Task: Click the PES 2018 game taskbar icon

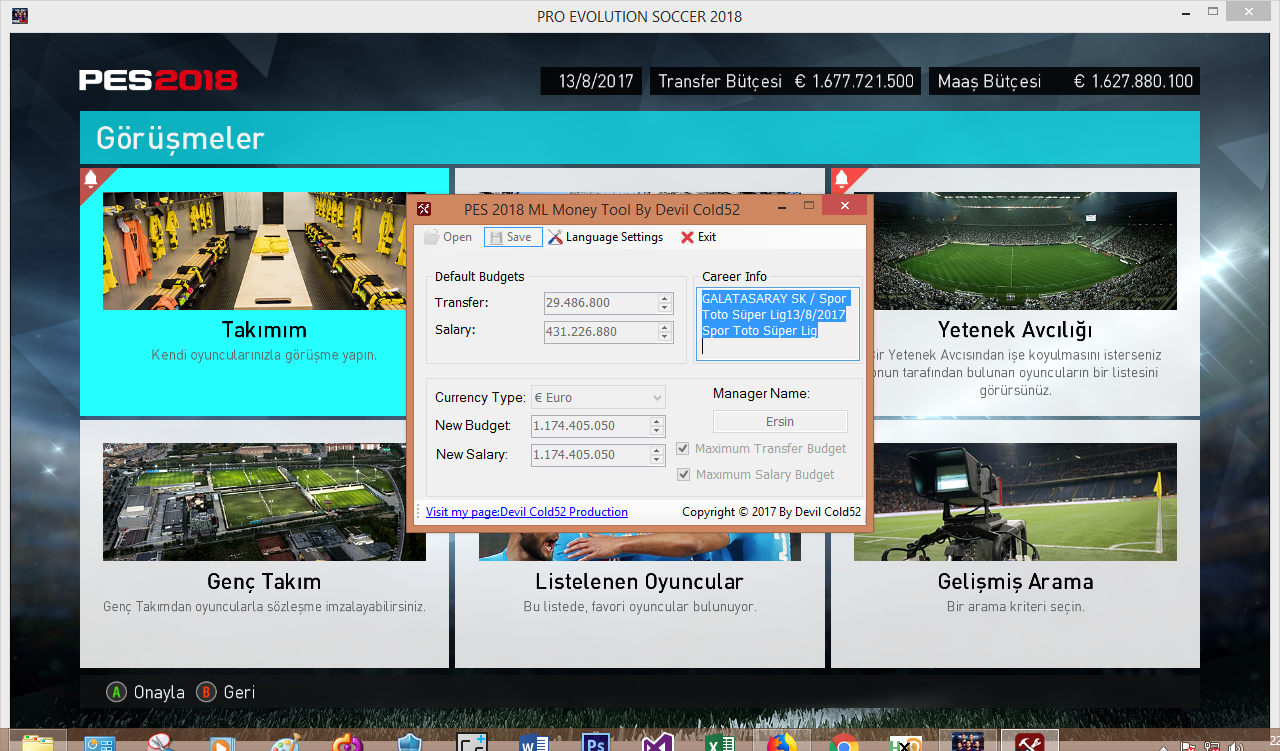Action: coord(967,742)
